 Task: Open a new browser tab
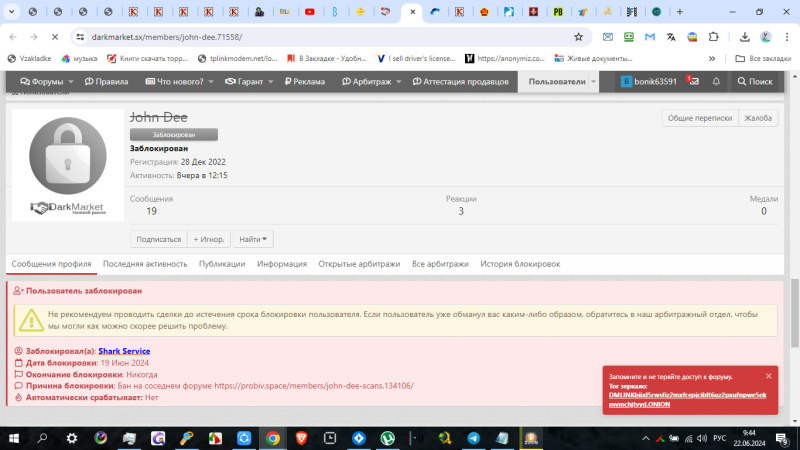pyautogui.click(x=680, y=12)
